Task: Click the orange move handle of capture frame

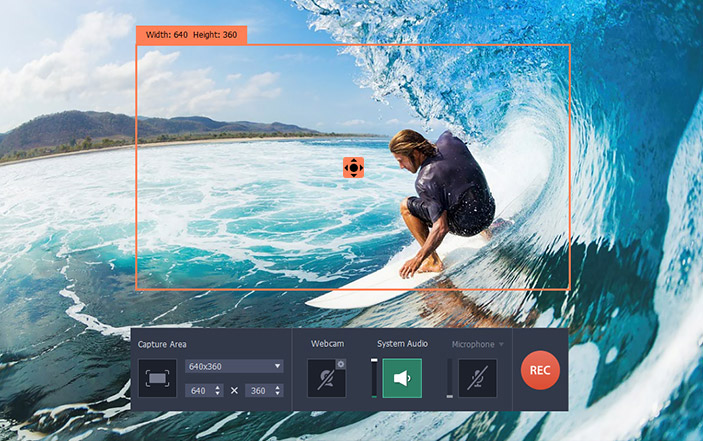Action: 353,168
